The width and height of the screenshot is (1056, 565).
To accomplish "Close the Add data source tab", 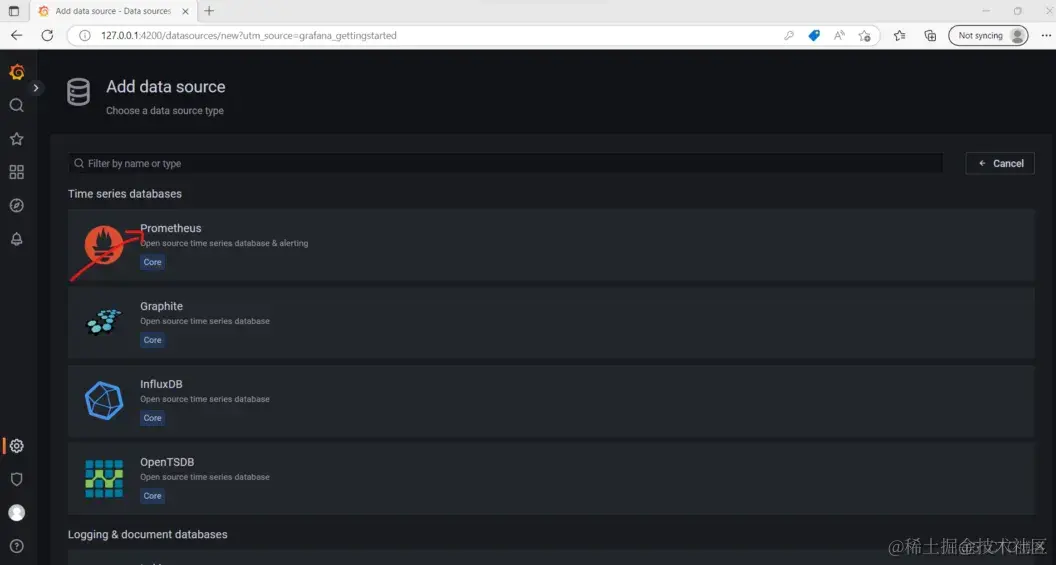I will click(185, 11).
